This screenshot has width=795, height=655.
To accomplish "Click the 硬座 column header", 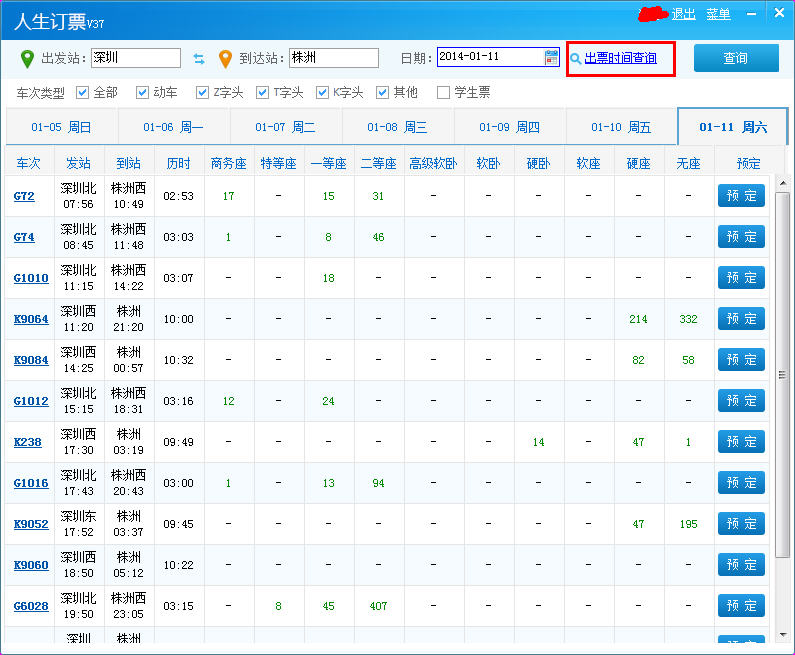I will 638,163.
